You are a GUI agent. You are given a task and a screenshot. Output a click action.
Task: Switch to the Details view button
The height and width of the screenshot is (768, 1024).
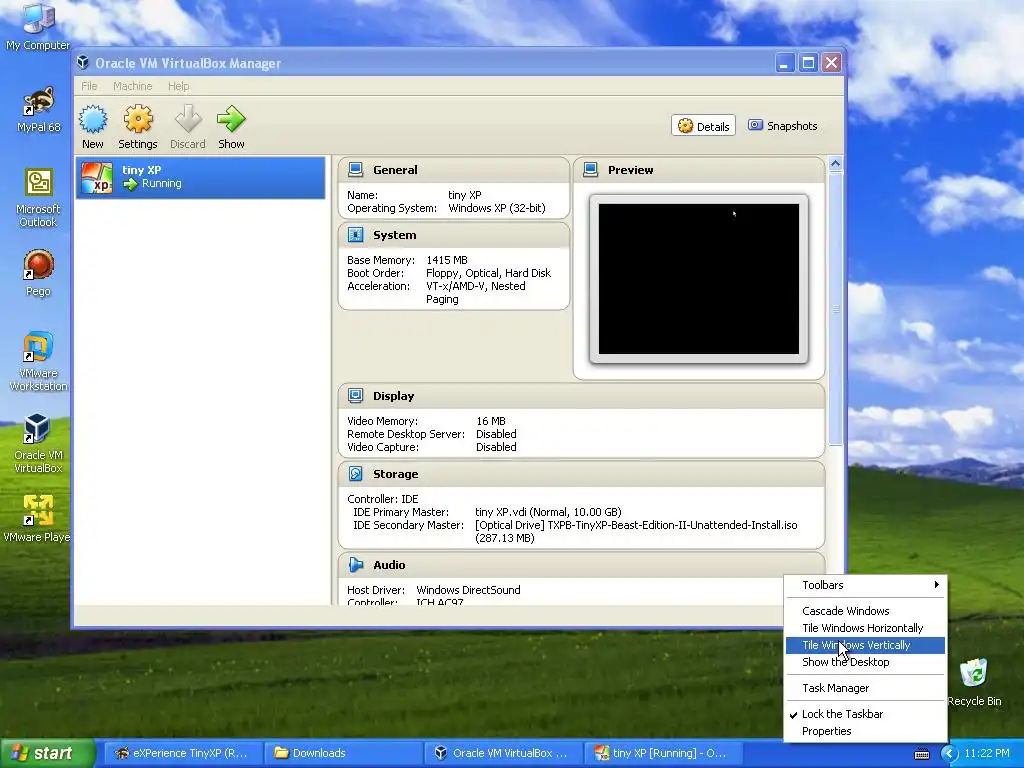703,126
